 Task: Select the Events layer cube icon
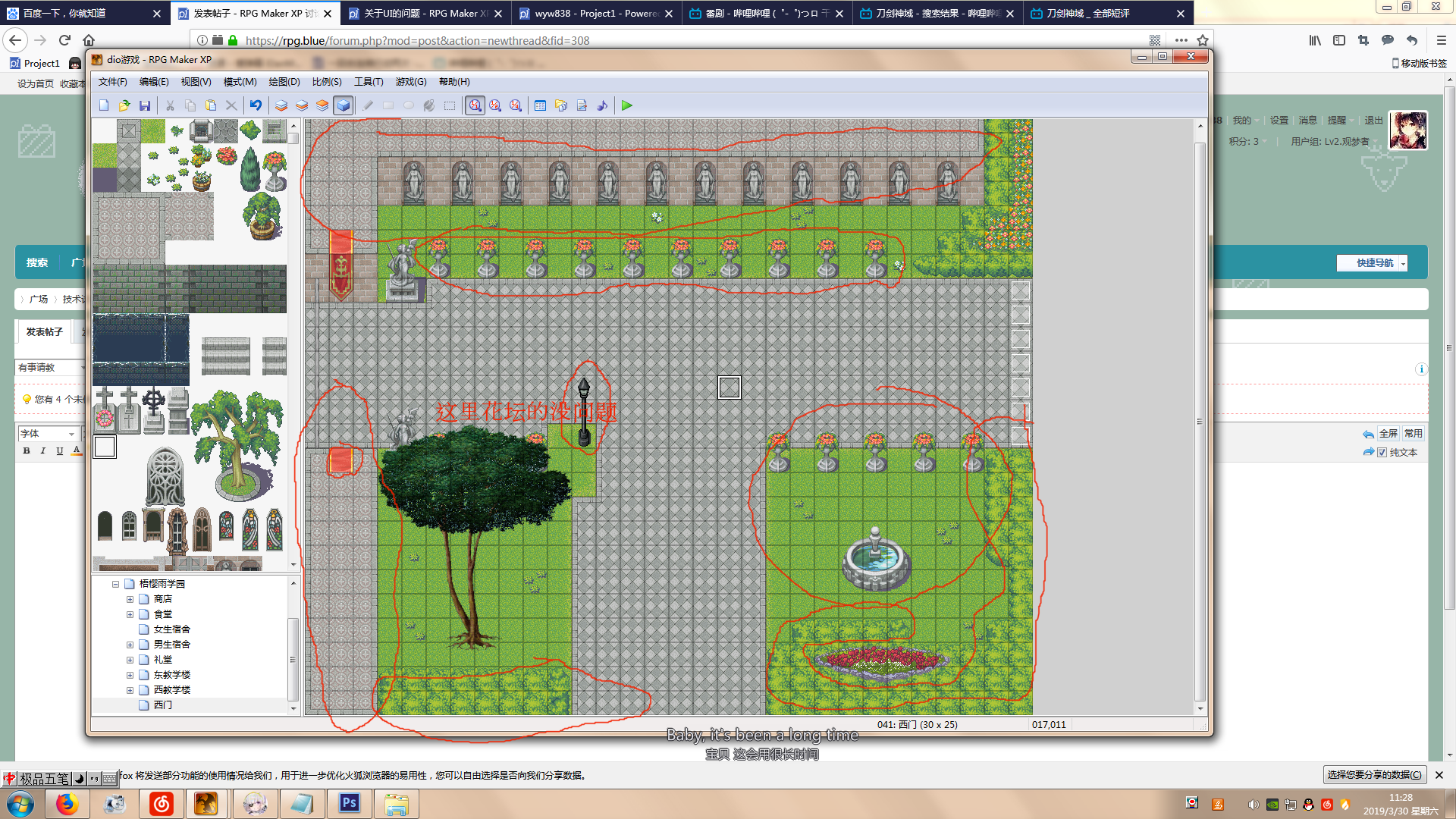343,105
